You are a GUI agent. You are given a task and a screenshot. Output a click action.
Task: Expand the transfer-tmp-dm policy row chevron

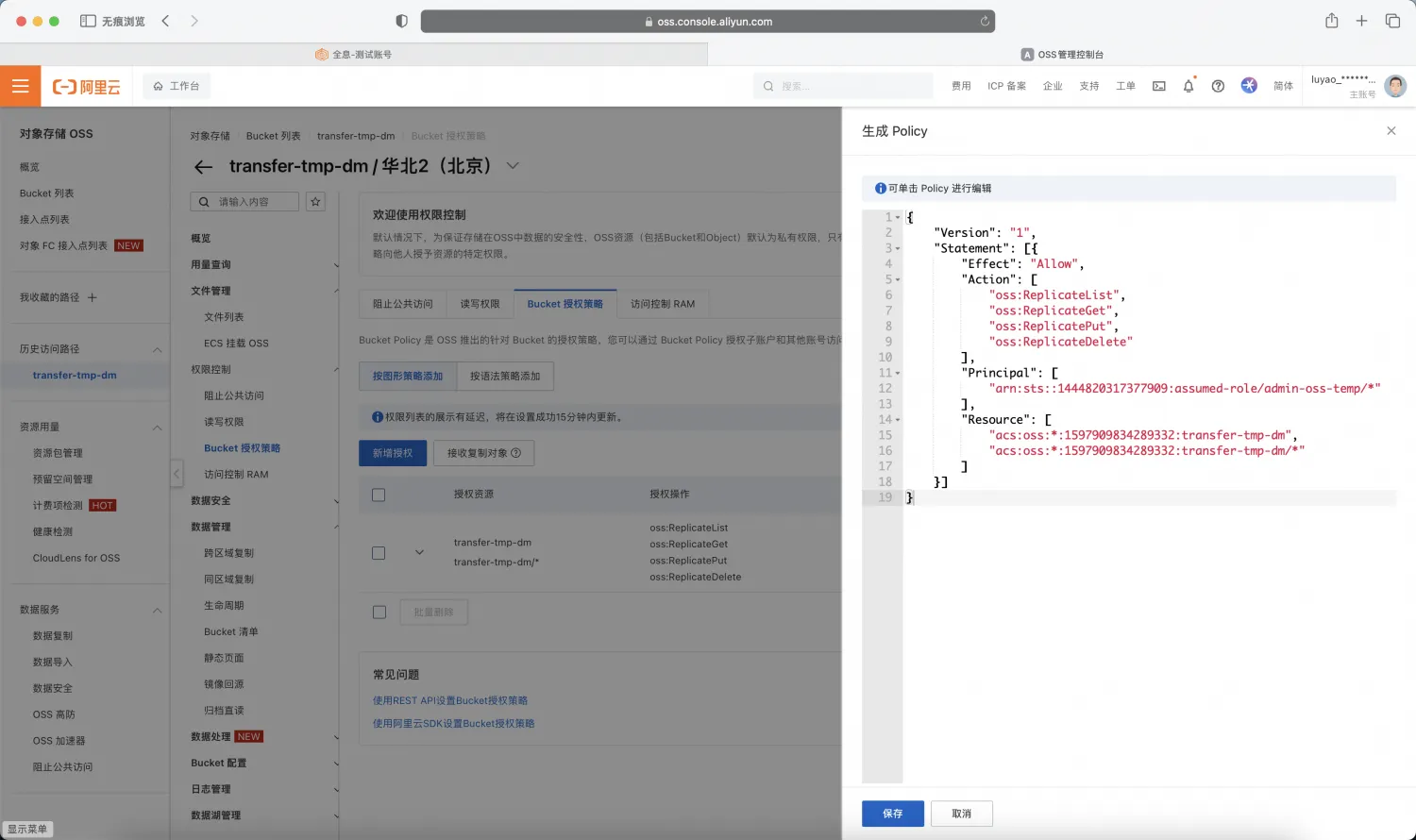(419, 552)
